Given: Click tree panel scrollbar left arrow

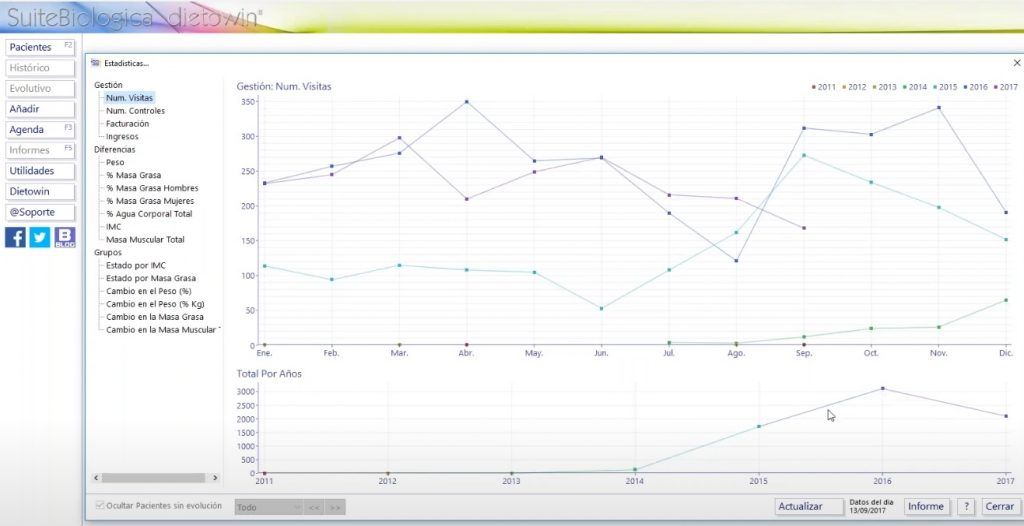Looking at the screenshot, I should [96, 478].
